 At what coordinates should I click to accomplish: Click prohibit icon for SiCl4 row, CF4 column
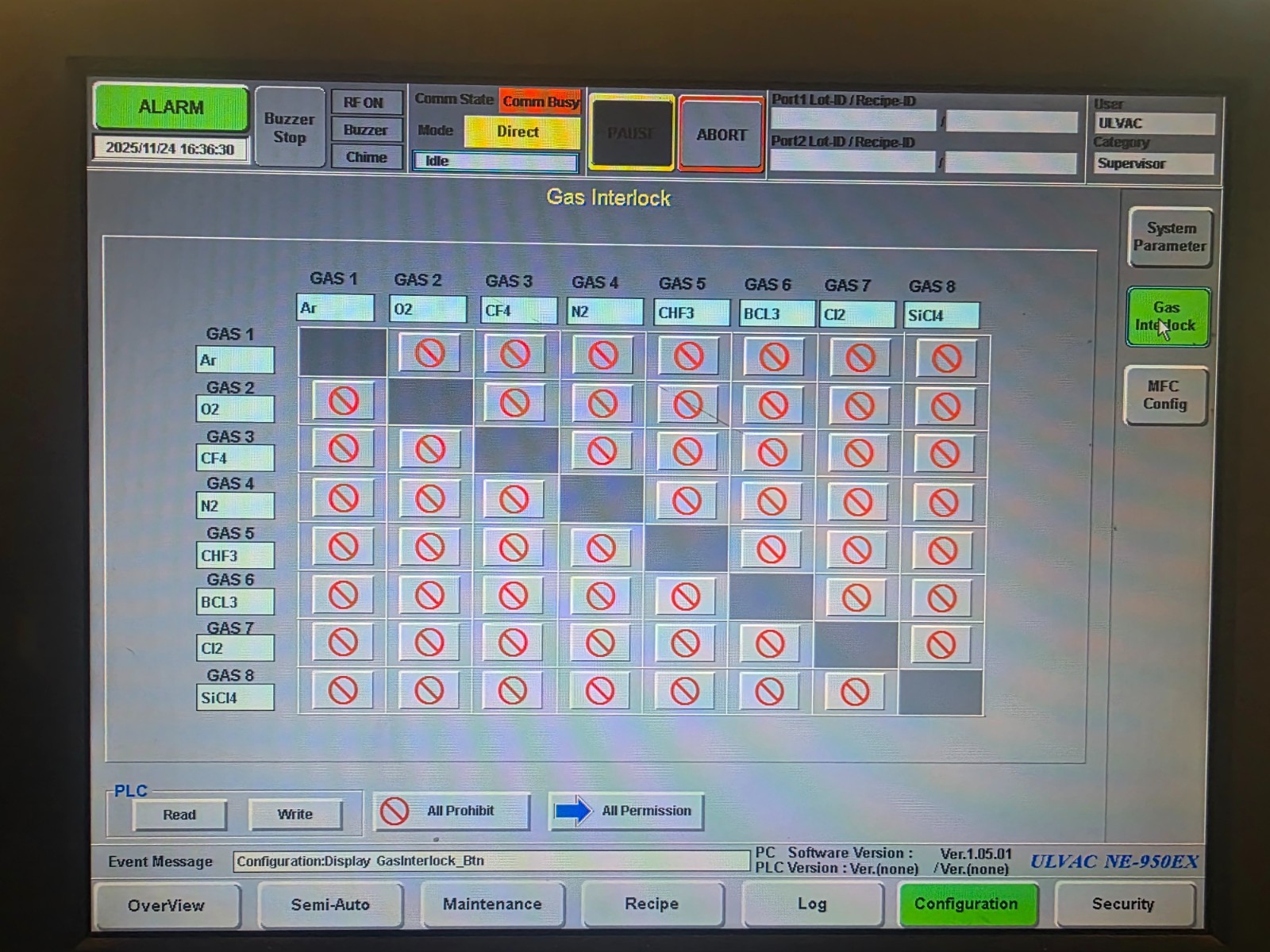(513, 690)
